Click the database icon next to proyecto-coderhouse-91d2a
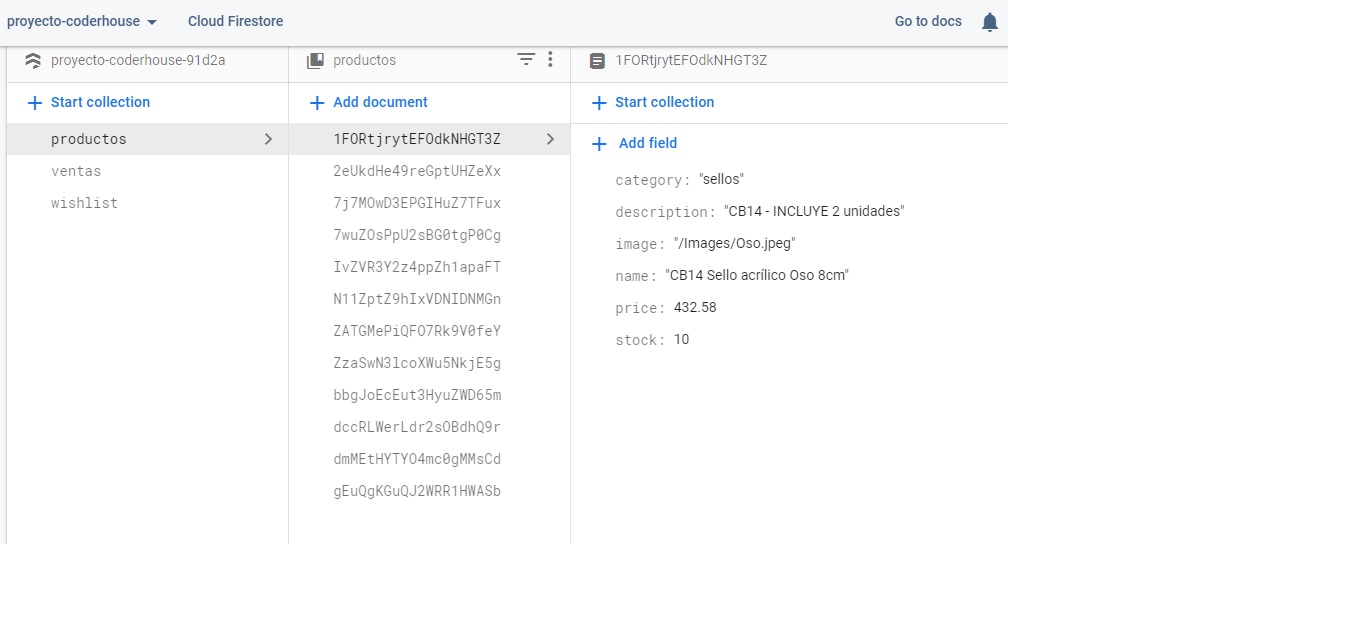Image resolution: width=1360 pixels, height=621 pixels. 33,60
